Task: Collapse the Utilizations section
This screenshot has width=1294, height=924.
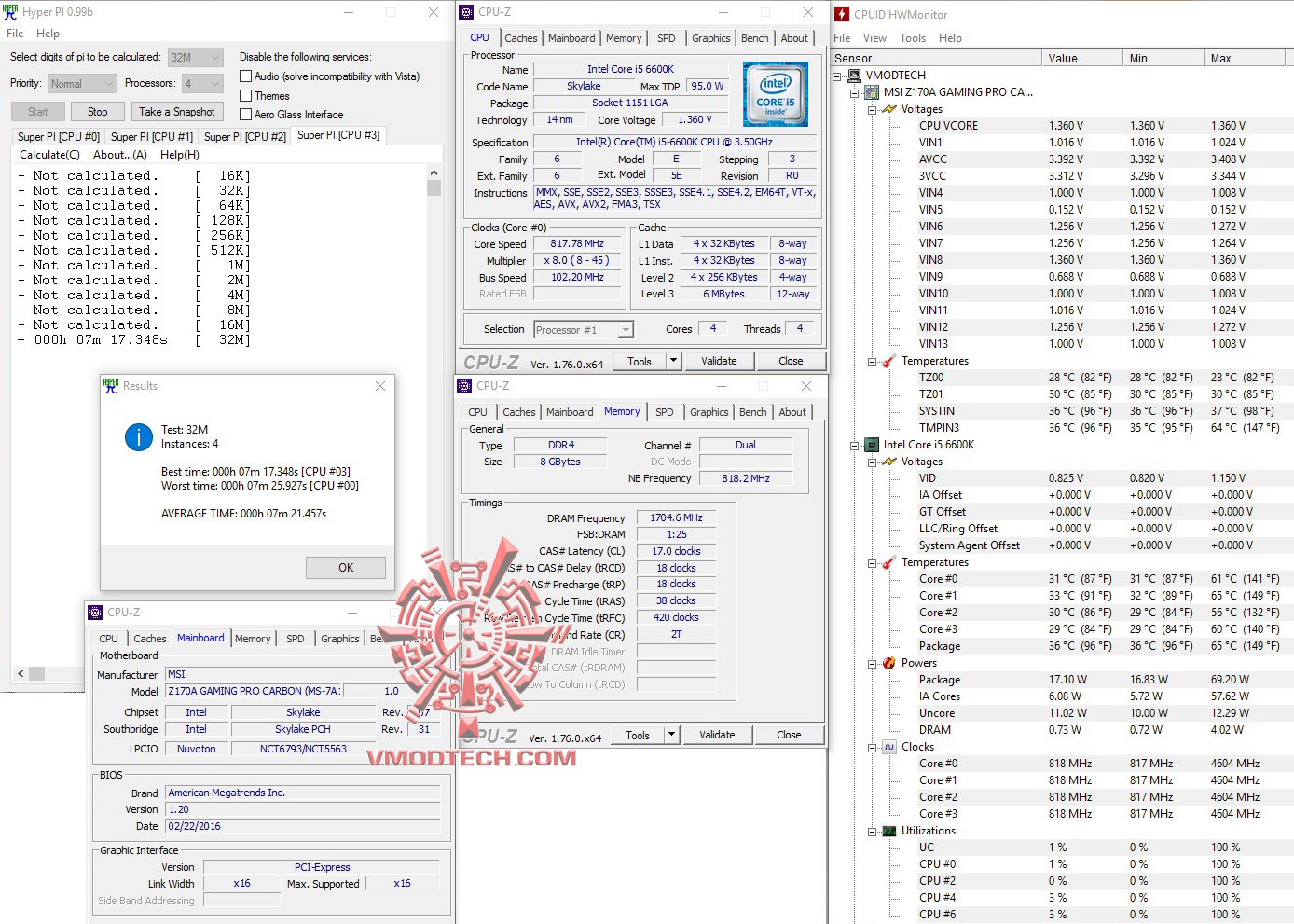Action: point(872,831)
